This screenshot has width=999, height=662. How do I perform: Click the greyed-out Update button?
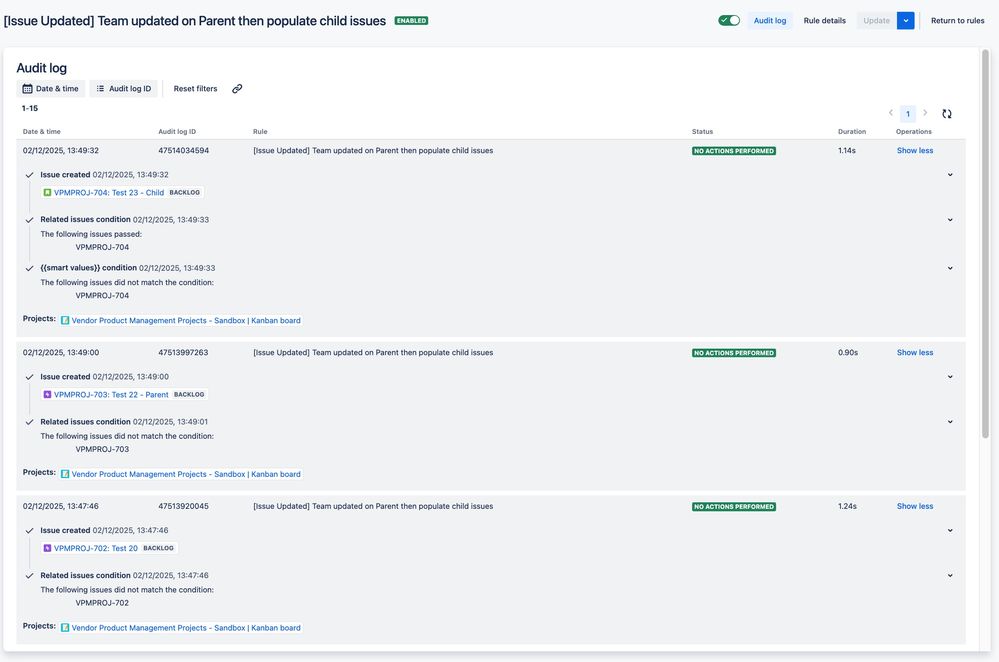876,20
